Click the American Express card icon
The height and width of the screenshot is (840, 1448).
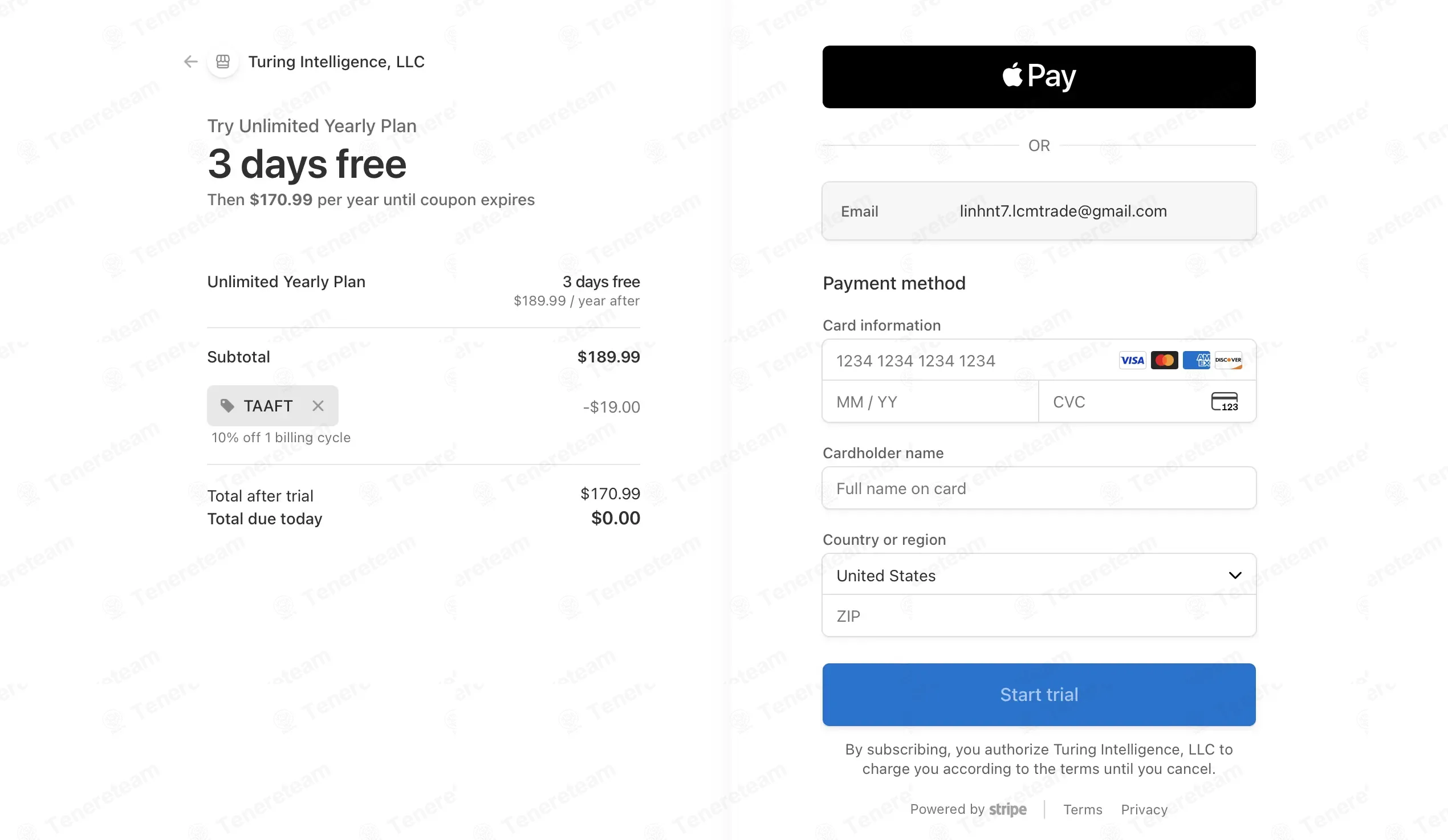point(1197,360)
